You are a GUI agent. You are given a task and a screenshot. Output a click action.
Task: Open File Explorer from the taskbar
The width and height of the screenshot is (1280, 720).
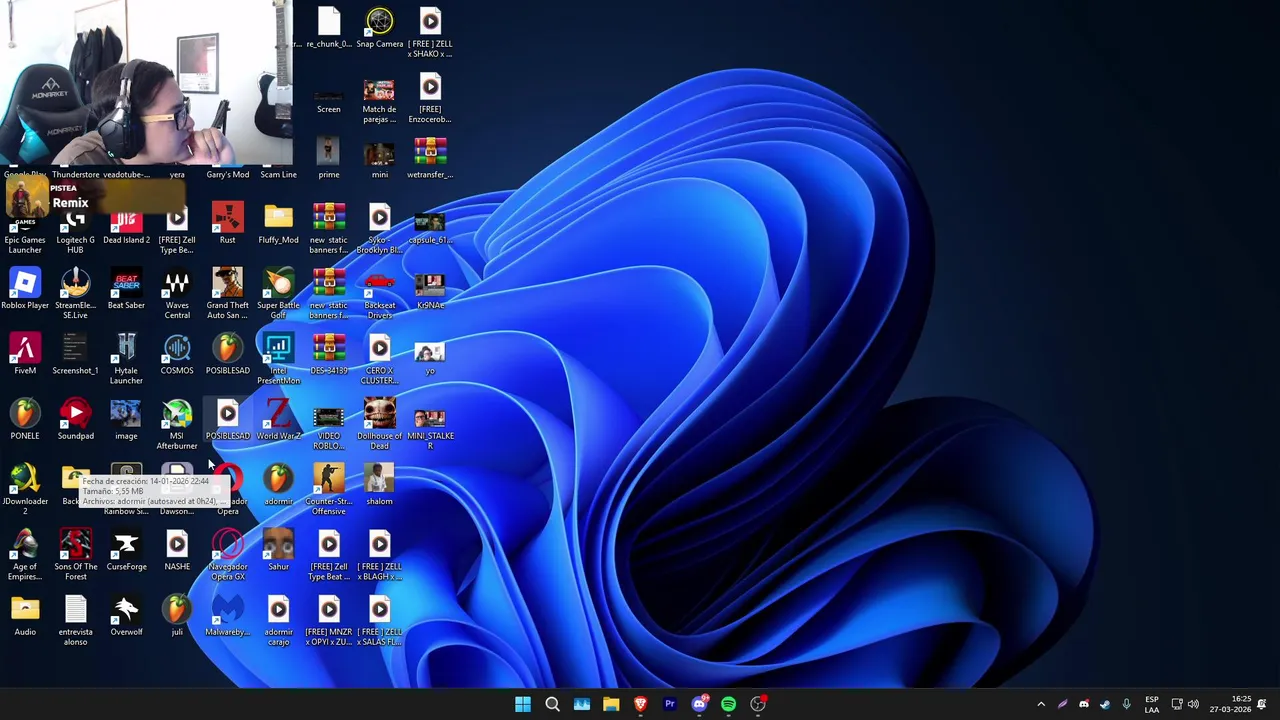611,704
